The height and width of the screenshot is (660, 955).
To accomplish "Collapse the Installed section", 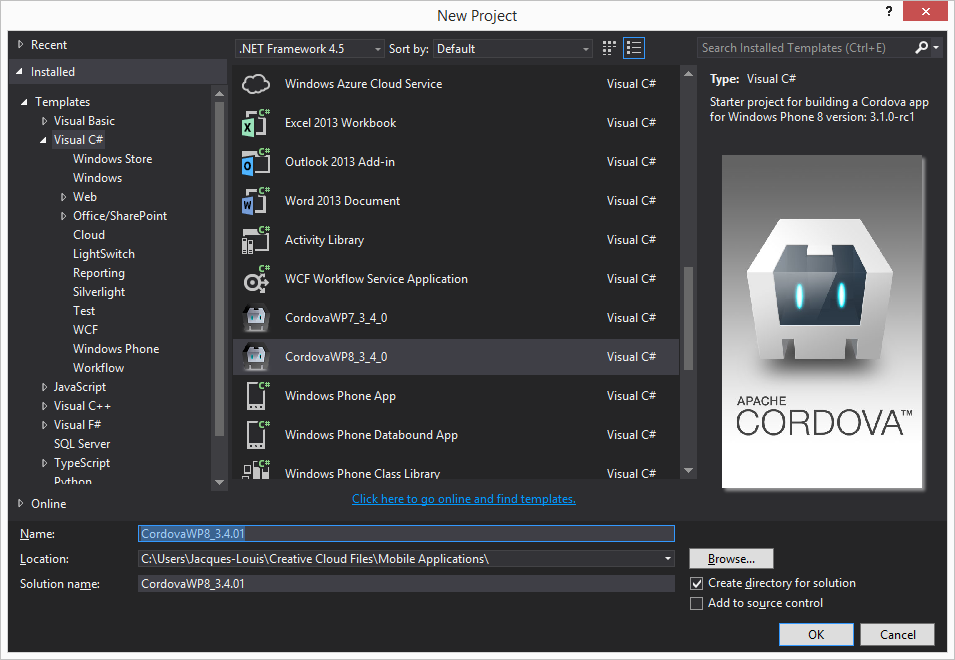I will click(x=20, y=72).
